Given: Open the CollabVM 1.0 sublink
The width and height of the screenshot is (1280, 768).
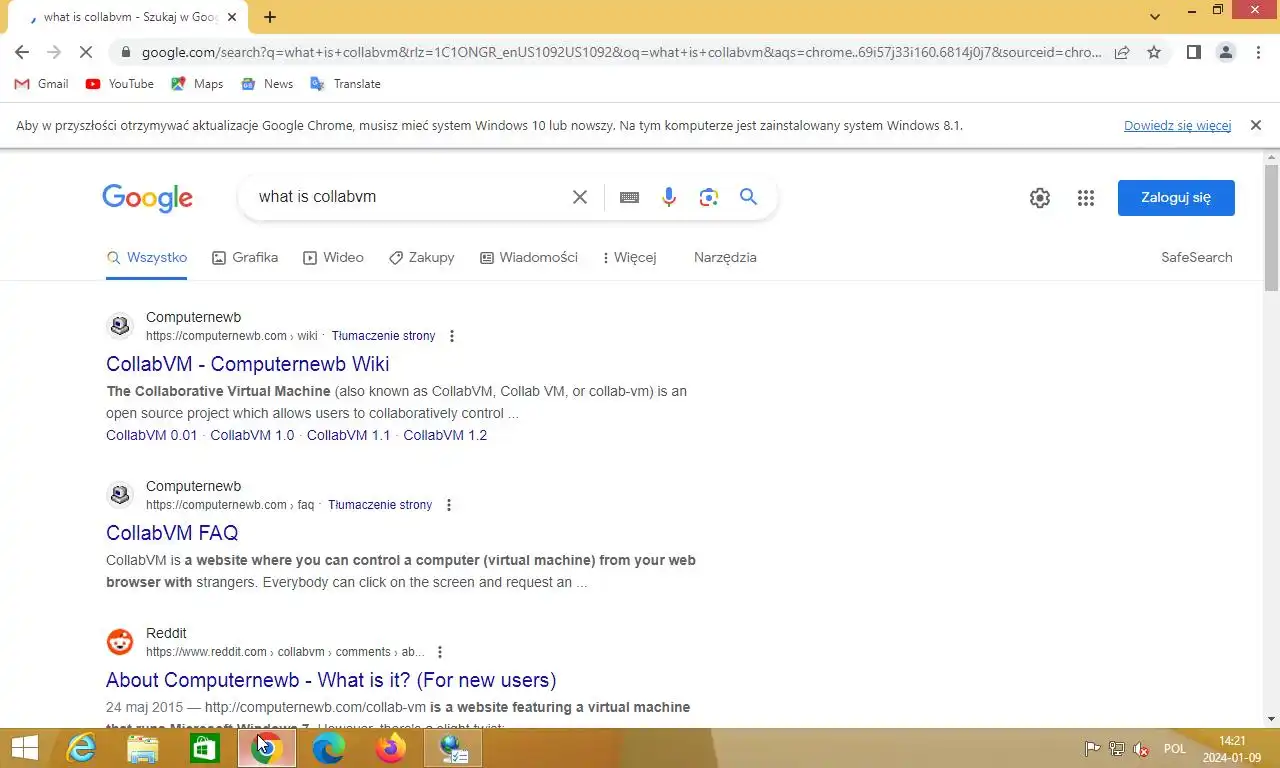Looking at the screenshot, I should pyautogui.click(x=252, y=435).
